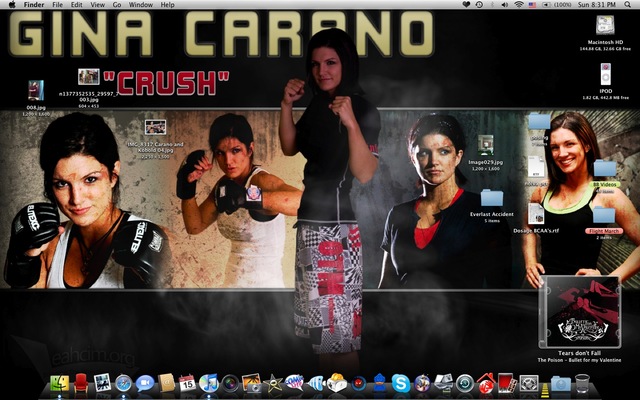This screenshot has height=400, width=640.
Task: Open the striped fish app in Dock
Action: [x=316, y=383]
